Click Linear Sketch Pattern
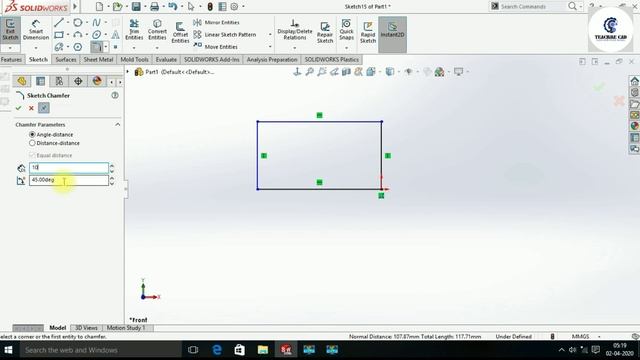 (x=225, y=35)
